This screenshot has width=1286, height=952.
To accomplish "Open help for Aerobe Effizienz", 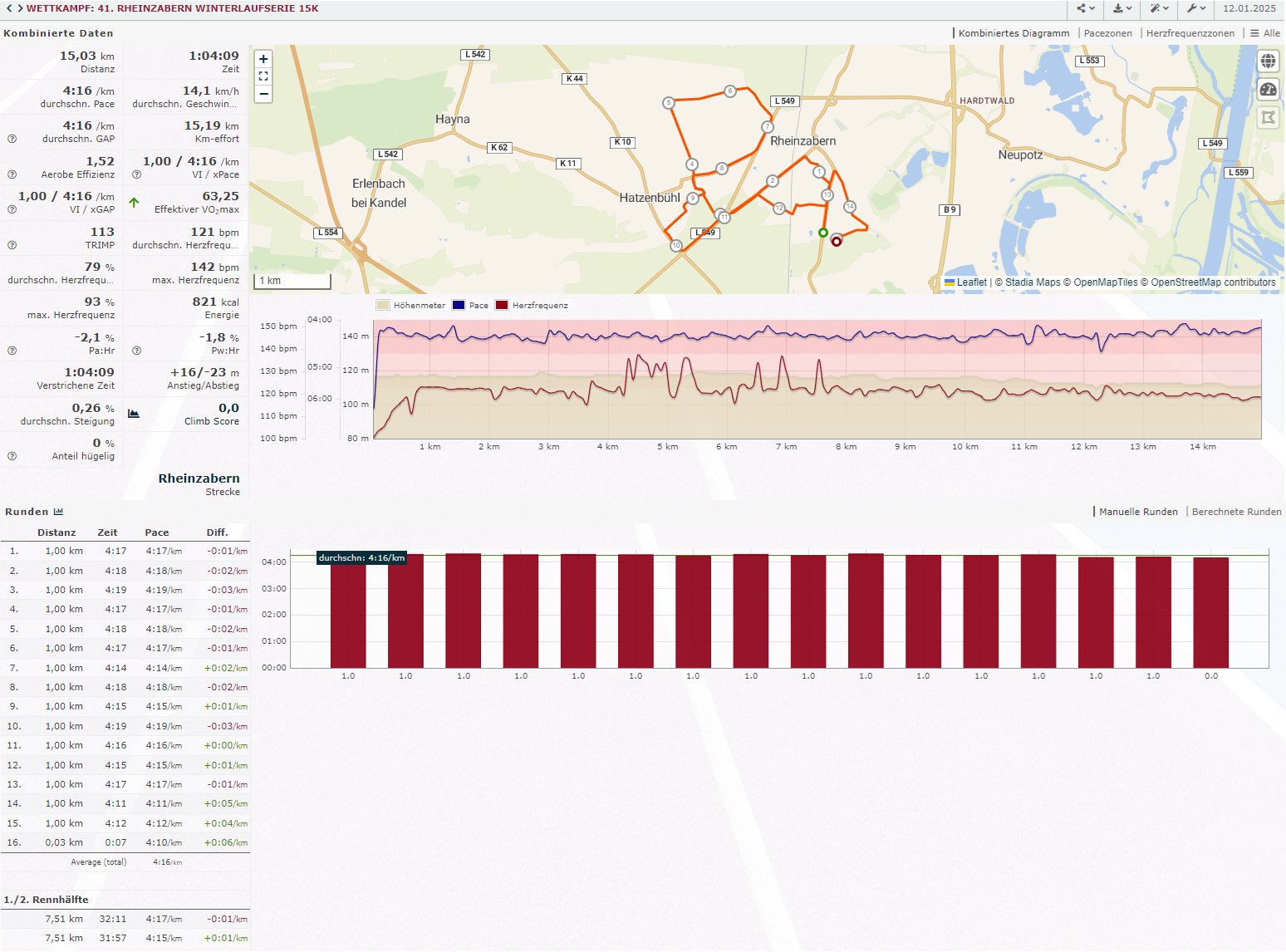I will coord(12,174).
